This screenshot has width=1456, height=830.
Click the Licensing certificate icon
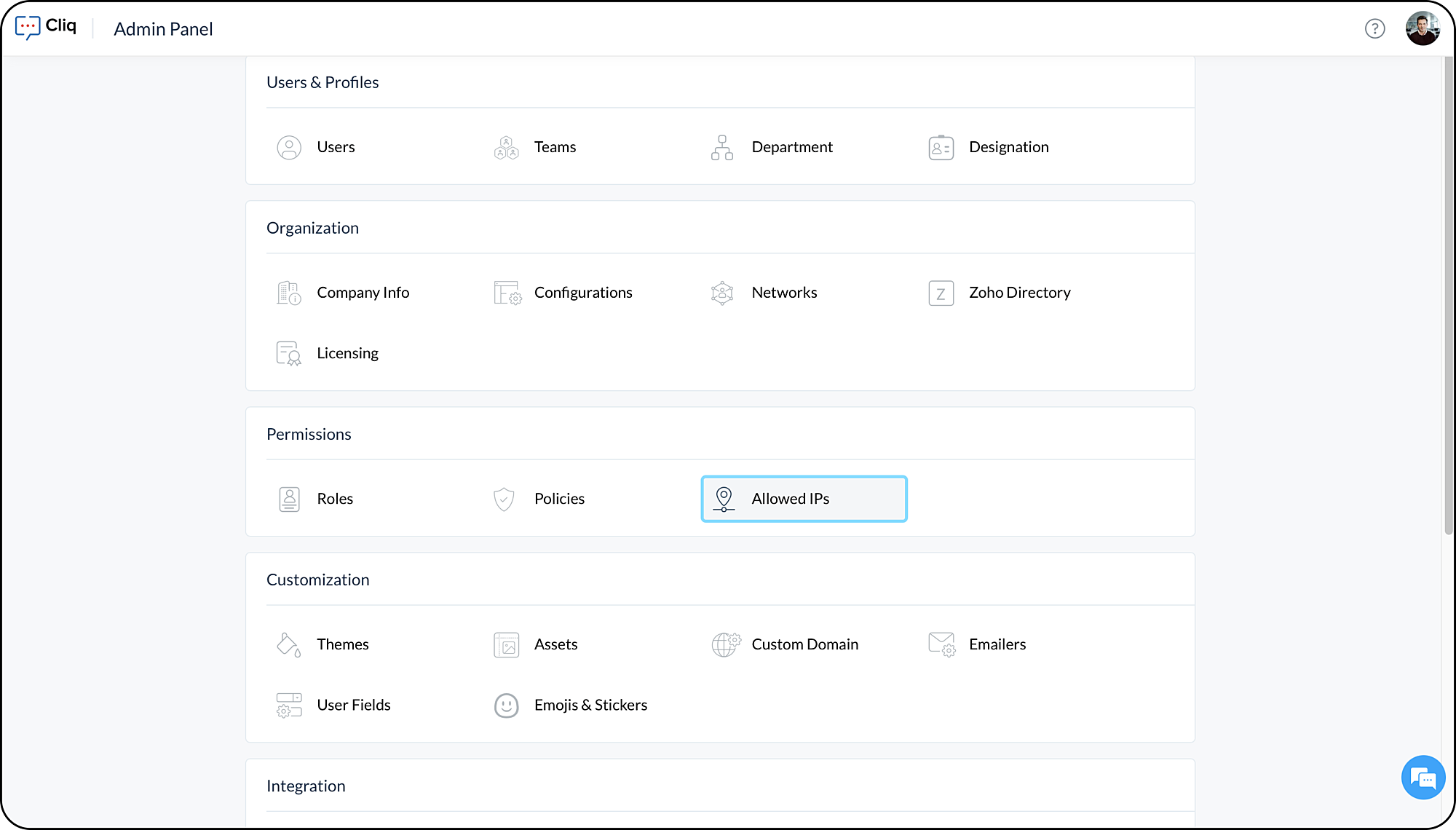click(289, 354)
